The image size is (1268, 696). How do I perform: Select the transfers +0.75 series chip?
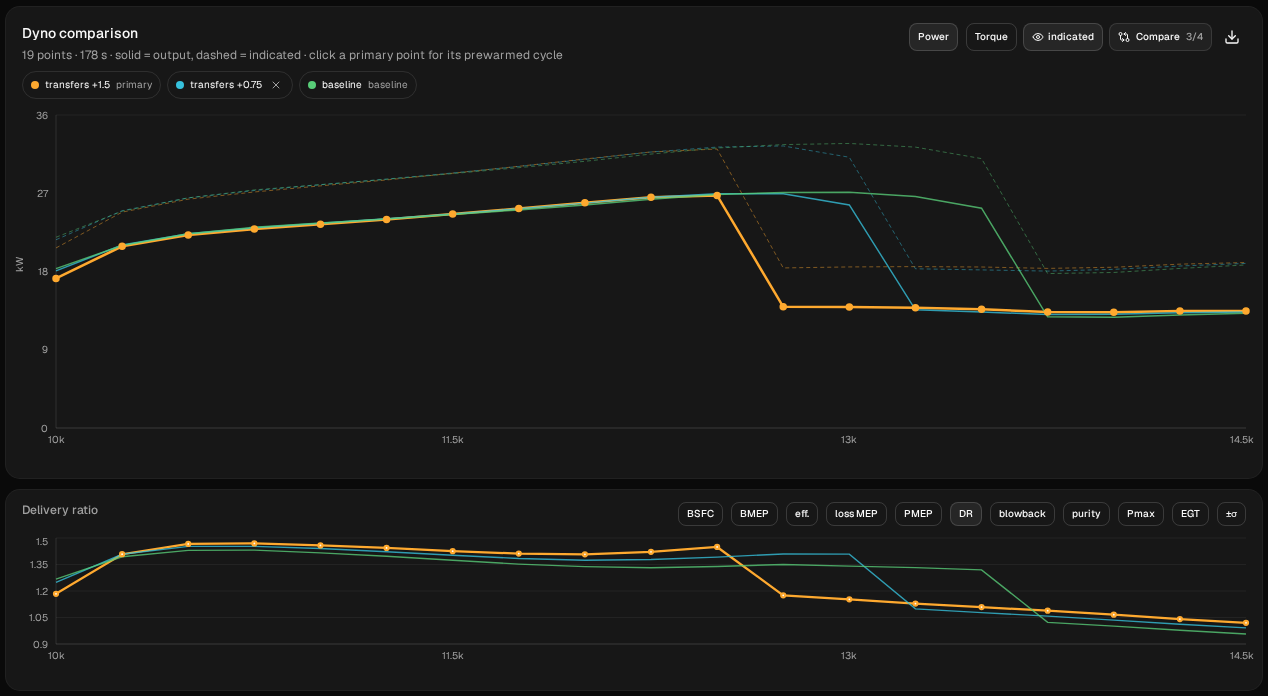[x=230, y=85]
